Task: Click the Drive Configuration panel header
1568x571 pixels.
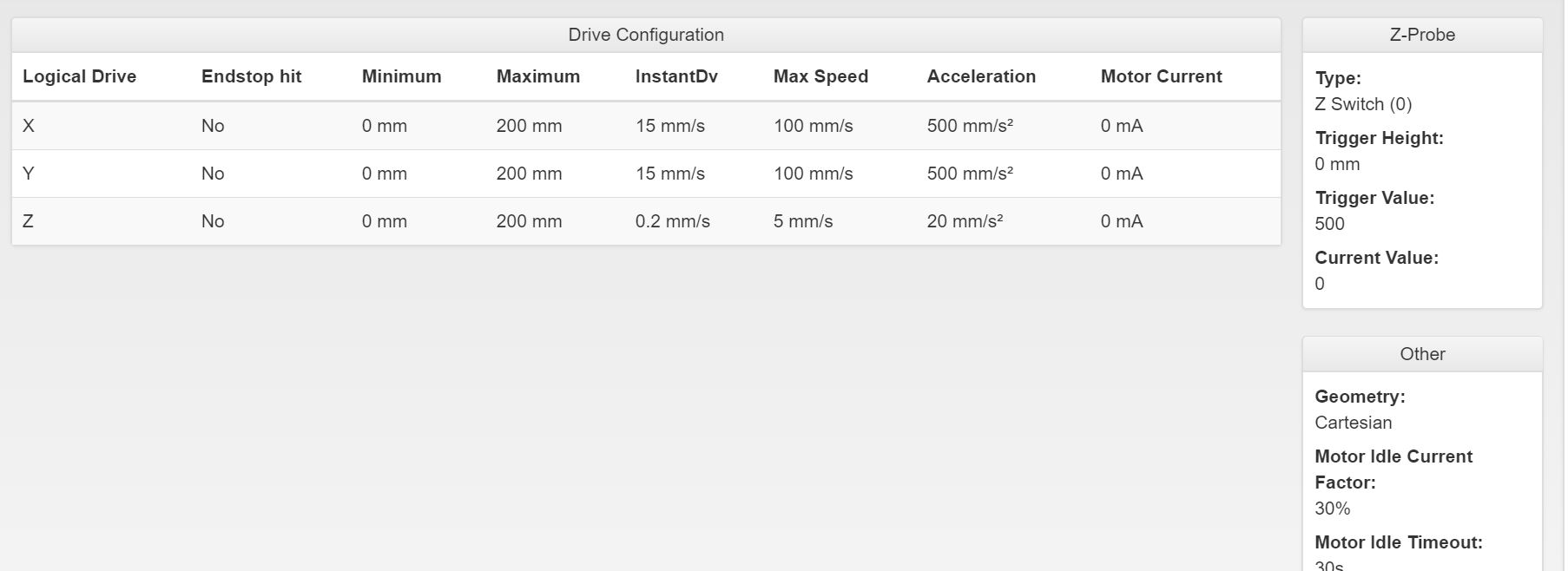Action: 646,35
